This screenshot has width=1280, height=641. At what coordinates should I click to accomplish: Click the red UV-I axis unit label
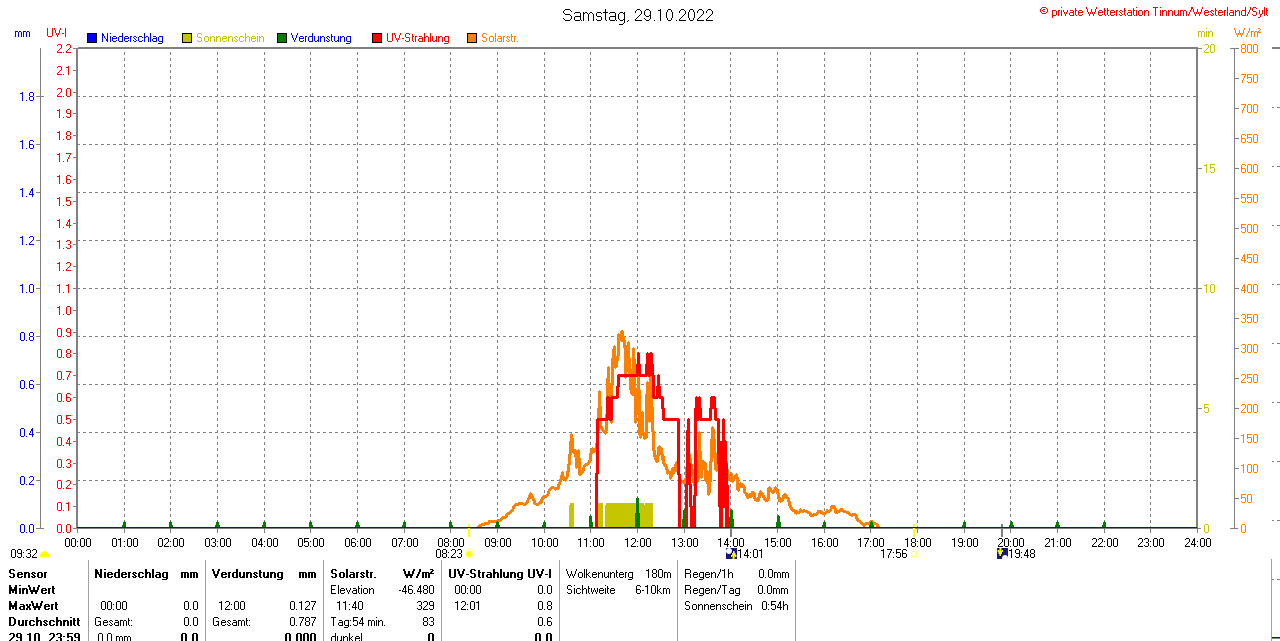[57, 33]
